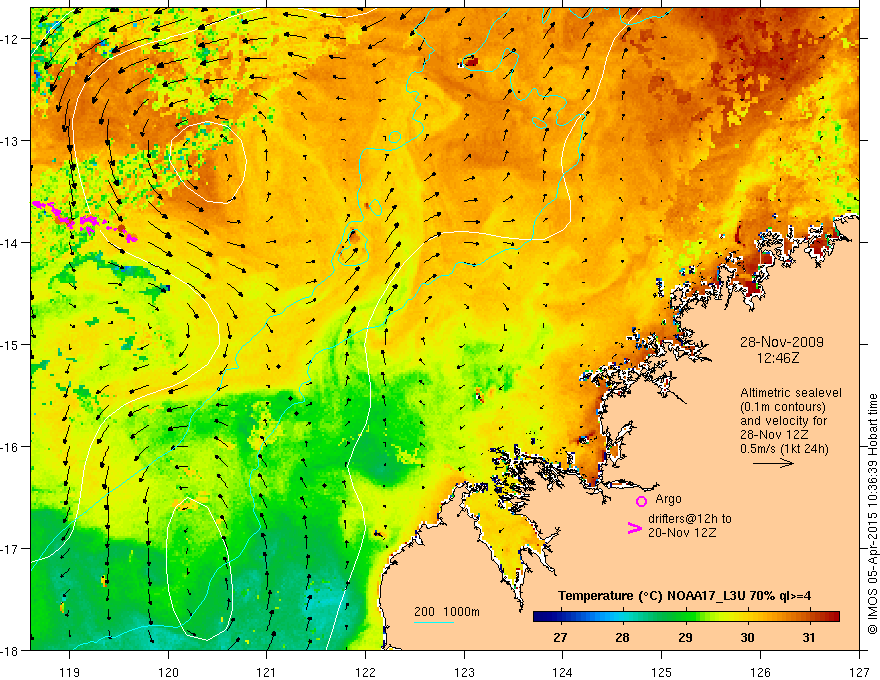Viewport: 880px width, 680px height.
Task: Click the 31 colorbar tick label
Action: (809, 637)
